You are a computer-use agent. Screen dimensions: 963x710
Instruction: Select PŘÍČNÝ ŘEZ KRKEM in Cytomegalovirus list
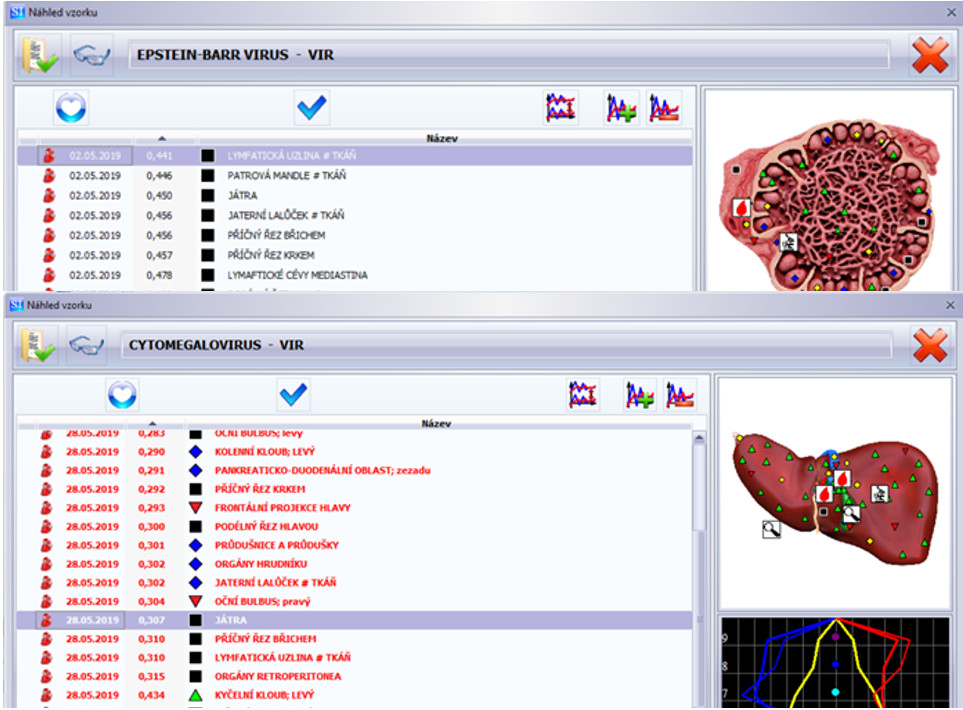point(354,490)
